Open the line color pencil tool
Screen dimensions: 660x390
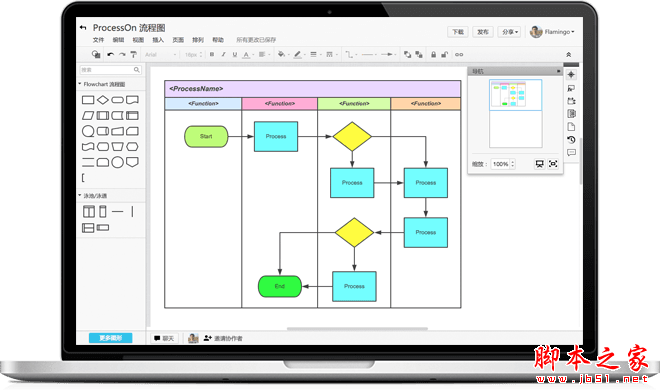pyautogui.click(x=299, y=54)
